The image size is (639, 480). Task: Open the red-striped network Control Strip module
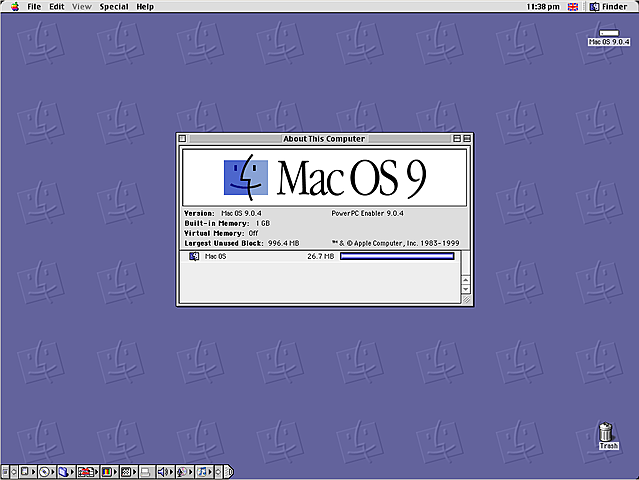pyautogui.click(x=88, y=472)
